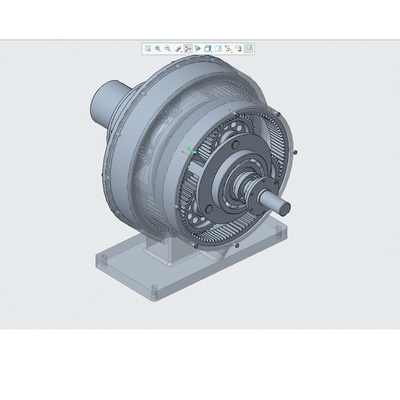Open the Datum Display Filters icon
This screenshot has width=400, height=400.
click(x=228, y=49)
